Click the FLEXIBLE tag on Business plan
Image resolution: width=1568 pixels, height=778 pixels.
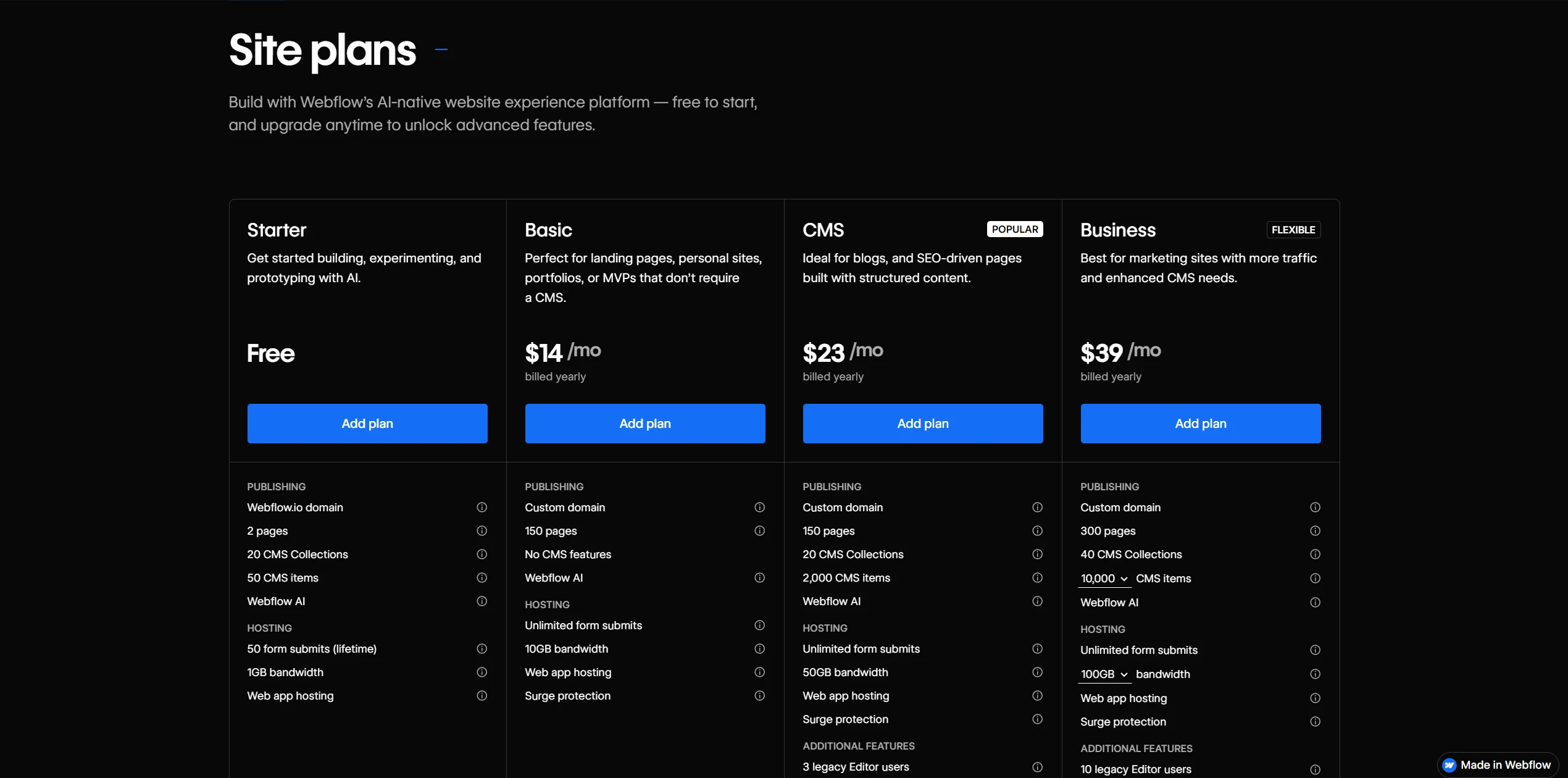pyautogui.click(x=1293, y=230)
